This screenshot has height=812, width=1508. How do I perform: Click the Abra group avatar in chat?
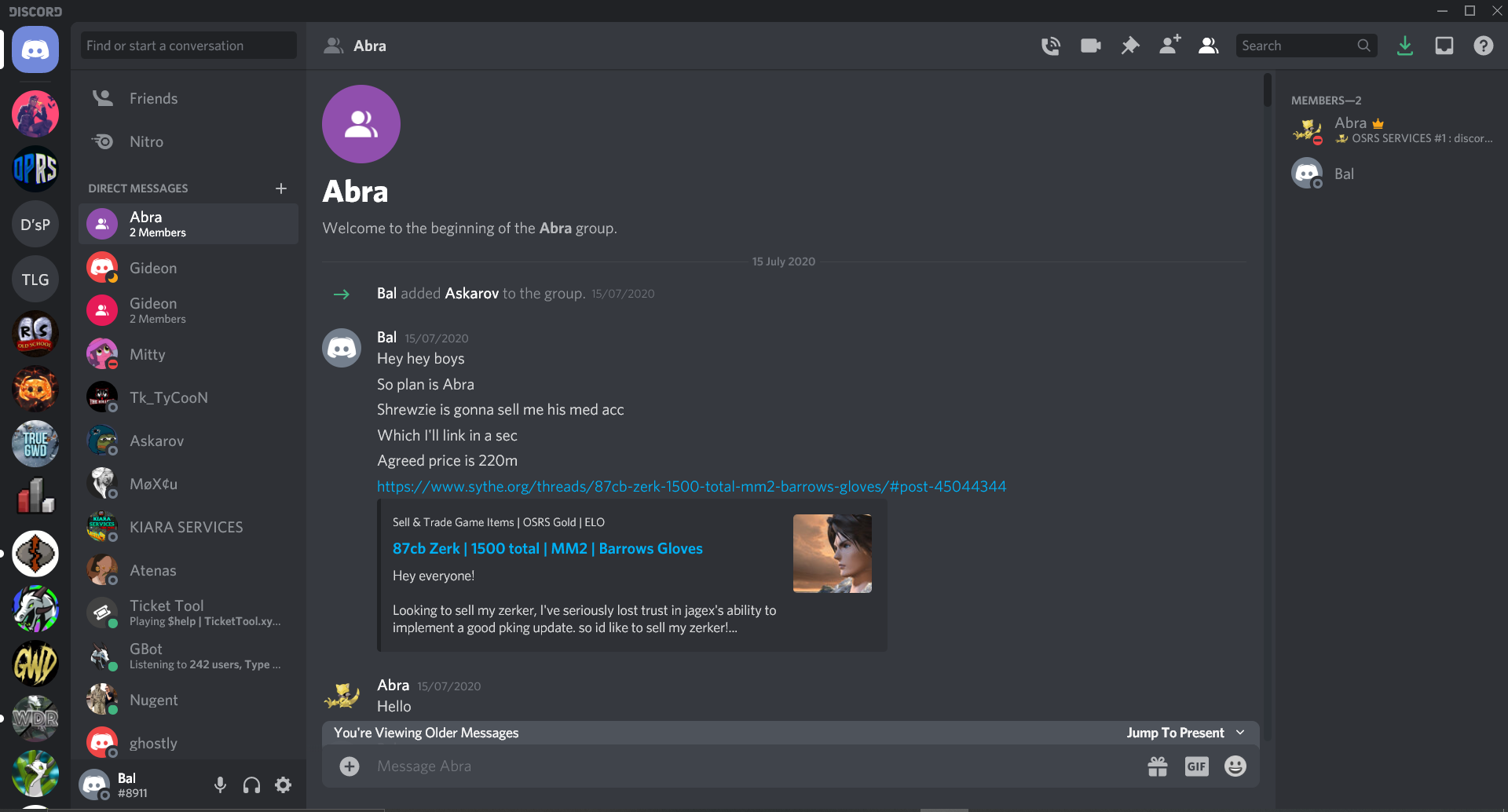[x=361, y=124]
